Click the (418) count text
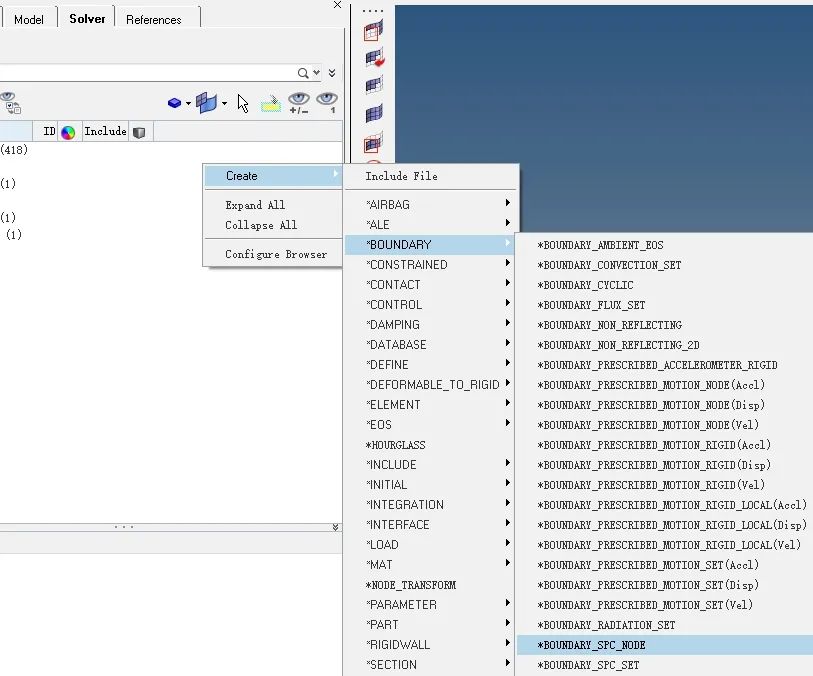 click(14, 150)
